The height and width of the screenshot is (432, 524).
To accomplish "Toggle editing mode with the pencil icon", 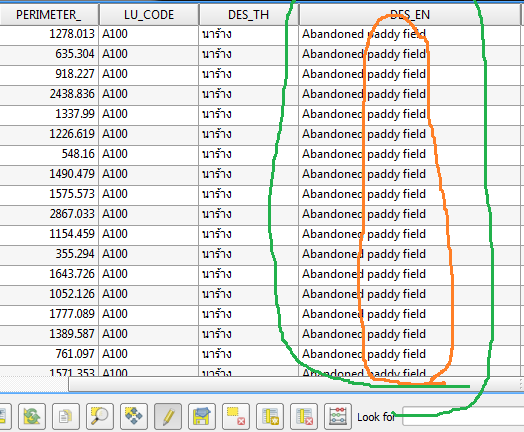I will (168, 416).
